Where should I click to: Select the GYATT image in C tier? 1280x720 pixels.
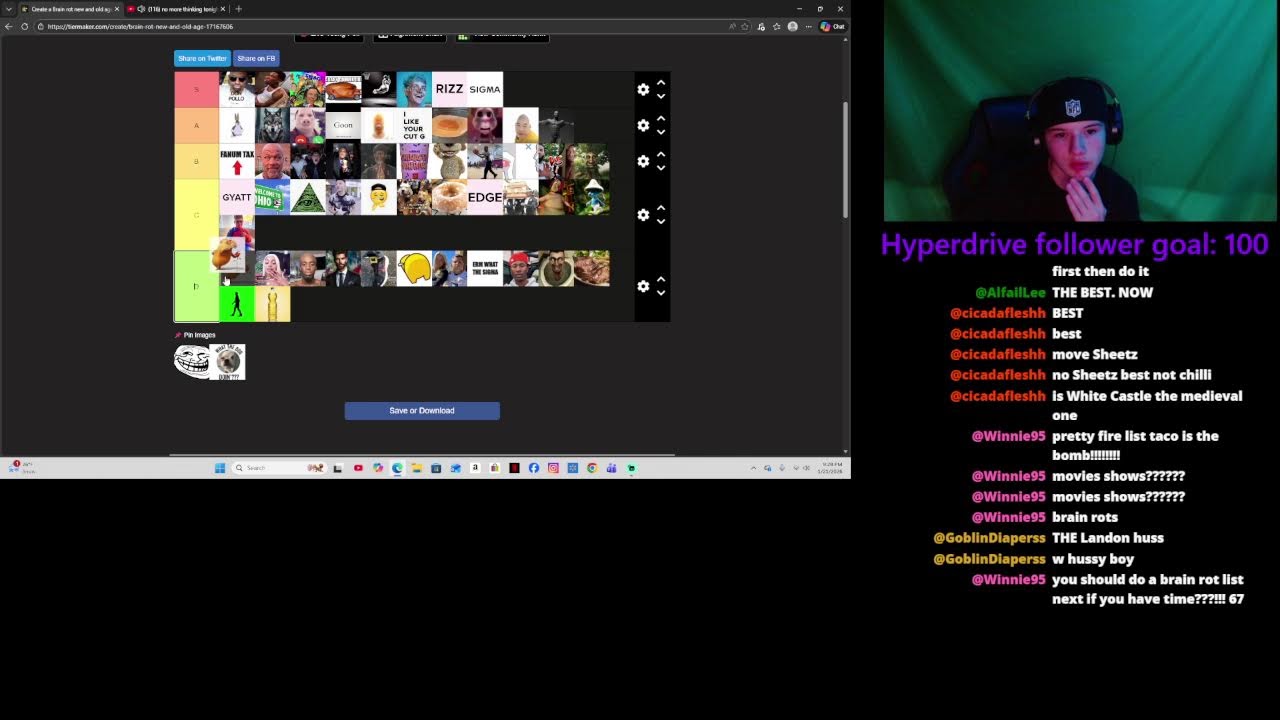click(237, 197)
